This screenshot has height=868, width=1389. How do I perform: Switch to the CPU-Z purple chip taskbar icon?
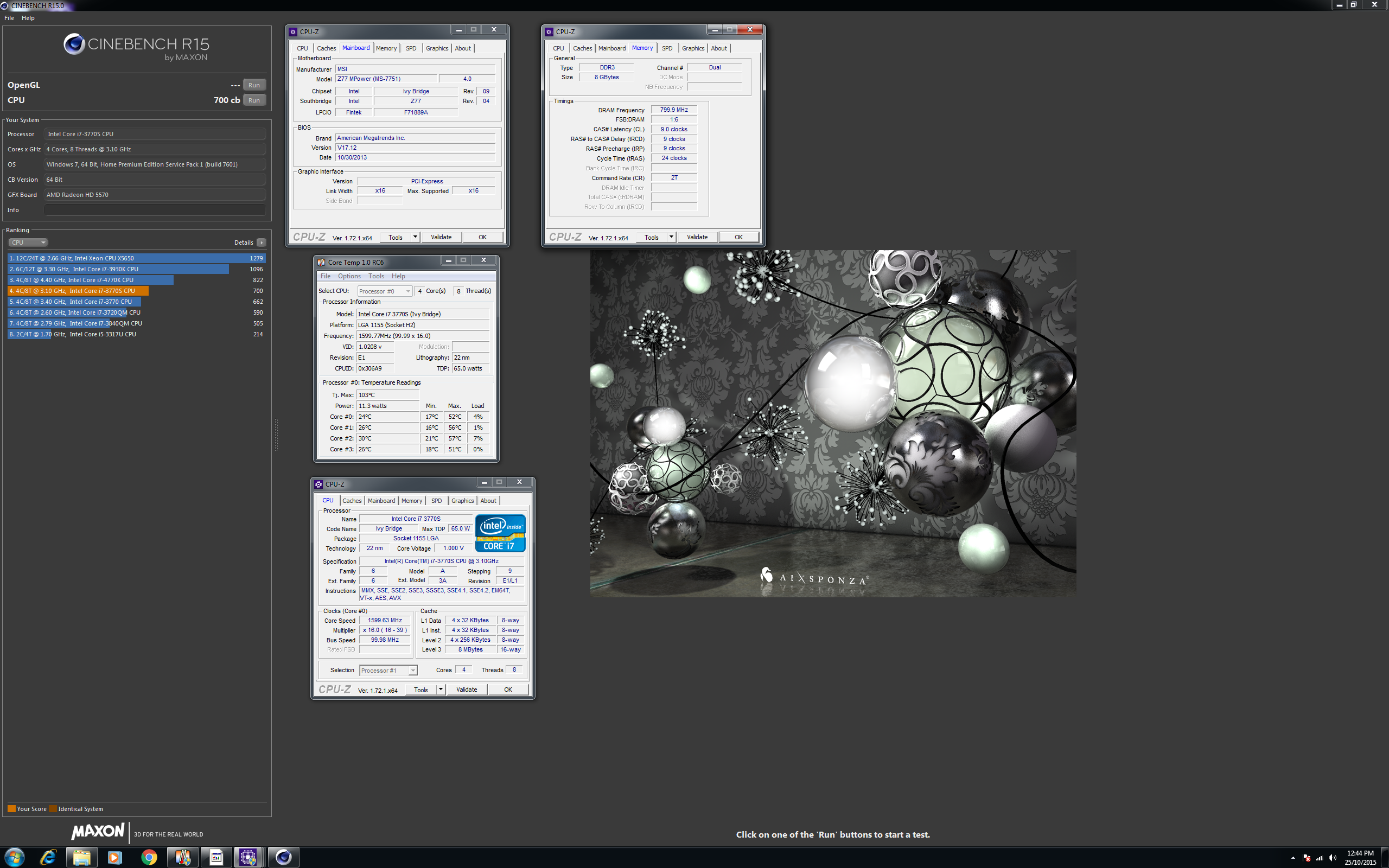click(248, 857)
